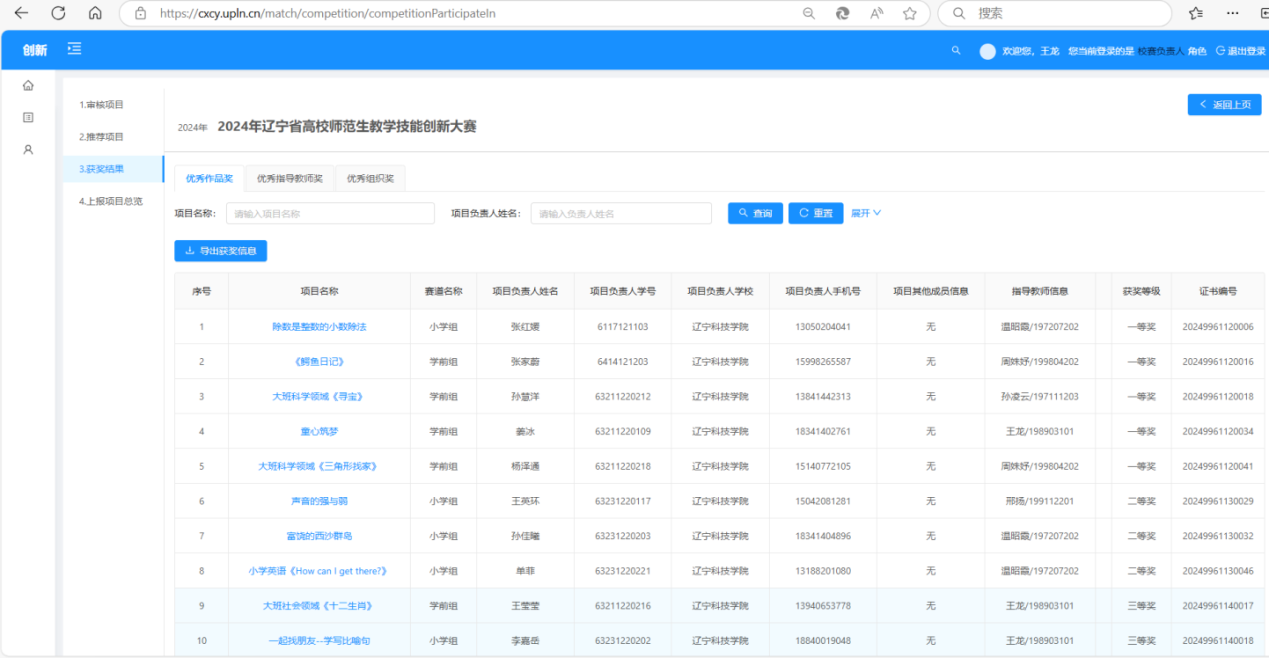The height and width of the screenshot is (658, 1269).
Task: Switch to 优秀指导教师奖 tab
Action: coord(290,179)
